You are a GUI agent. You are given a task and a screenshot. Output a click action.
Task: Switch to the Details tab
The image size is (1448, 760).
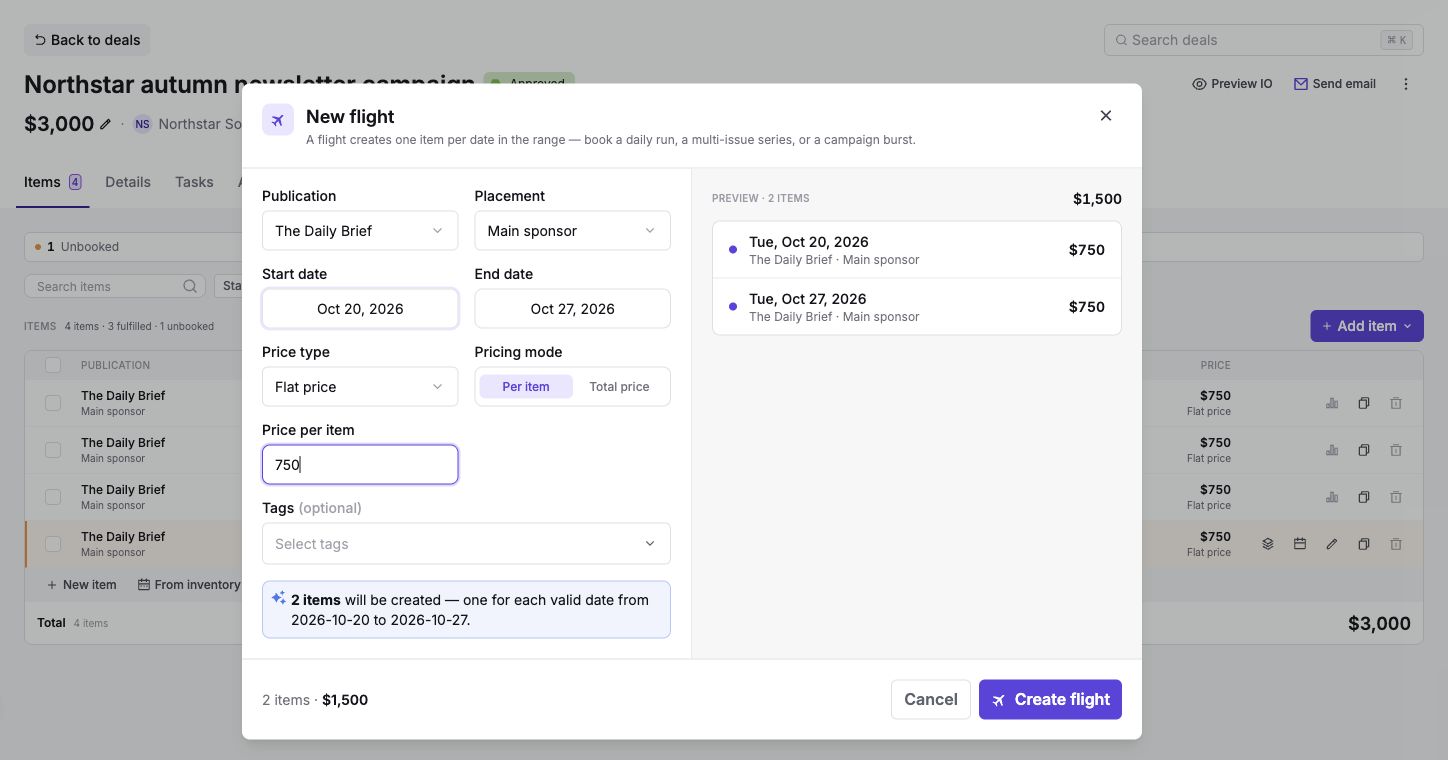click(x=128, y=182)
